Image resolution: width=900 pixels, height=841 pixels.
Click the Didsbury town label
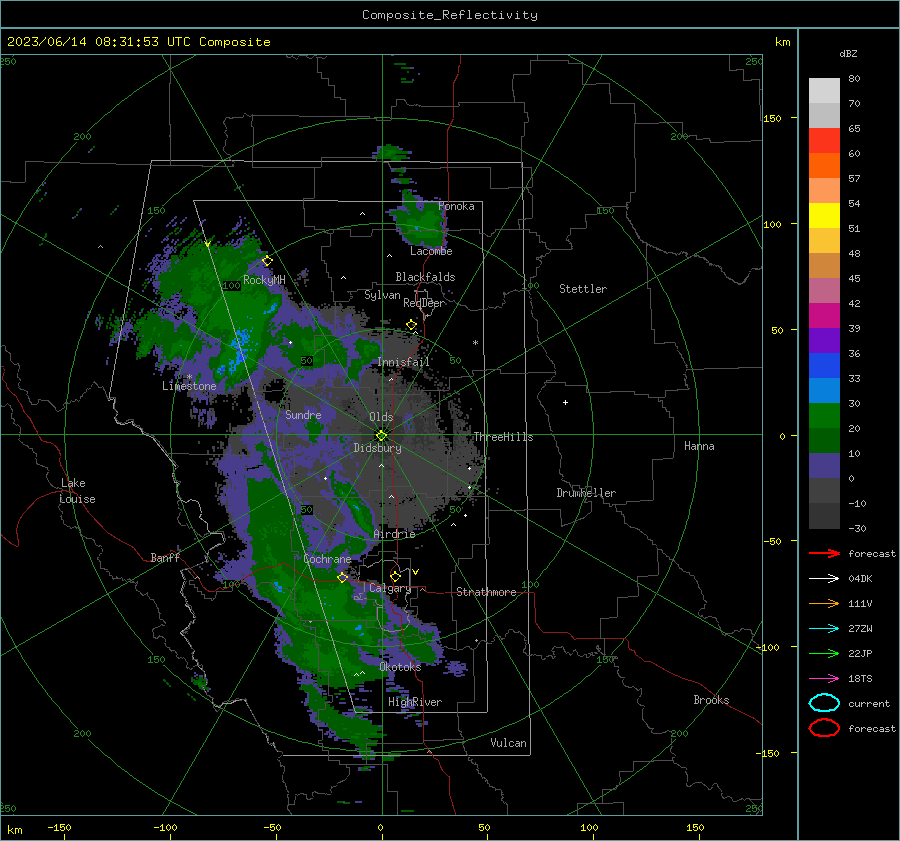377,448
